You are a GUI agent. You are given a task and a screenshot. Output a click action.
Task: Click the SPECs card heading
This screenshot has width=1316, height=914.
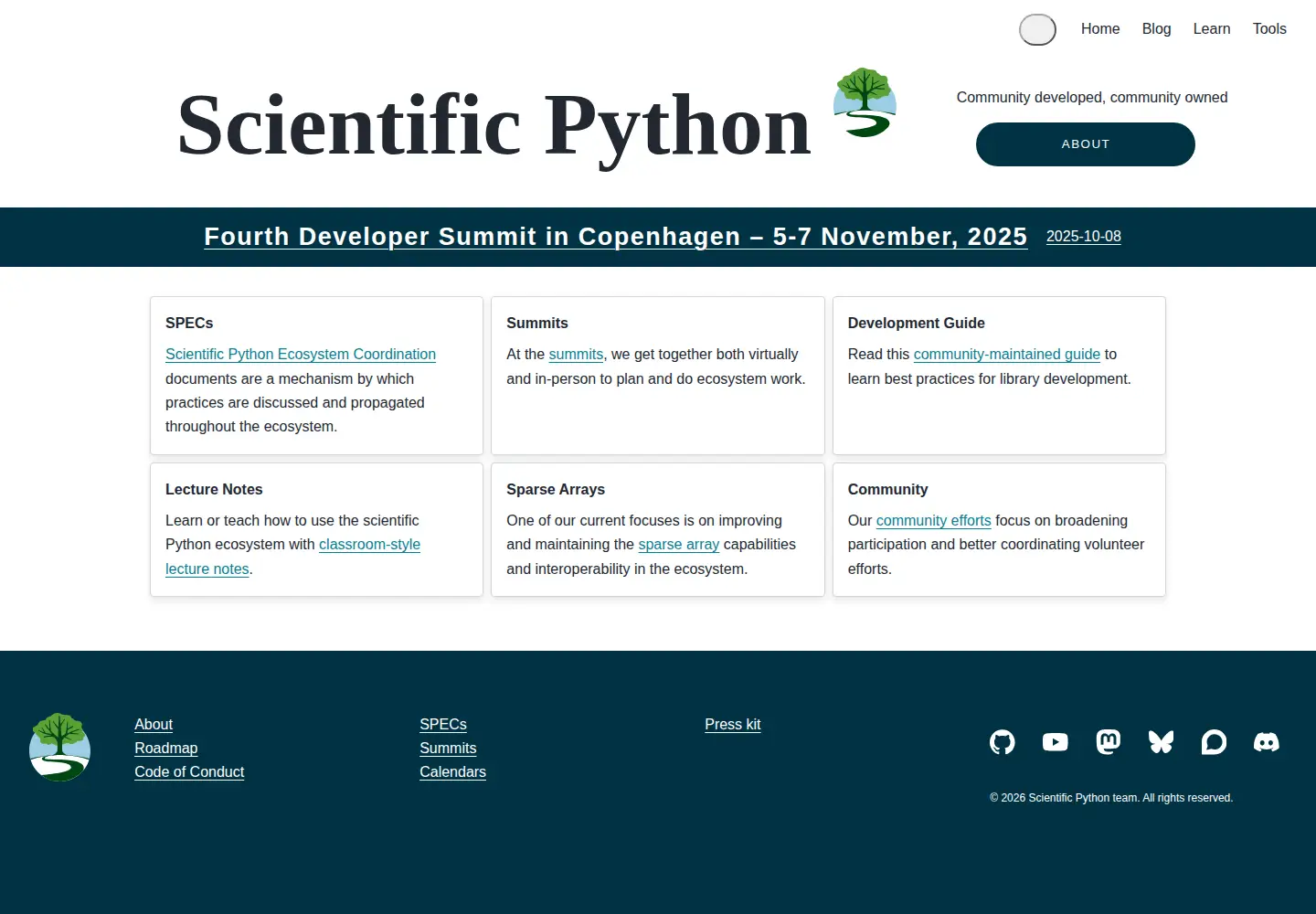click(x=189, y=324)
